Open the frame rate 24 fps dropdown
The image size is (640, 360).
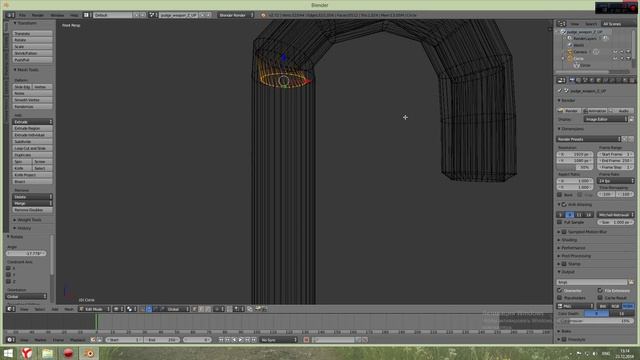click(616, 180)
